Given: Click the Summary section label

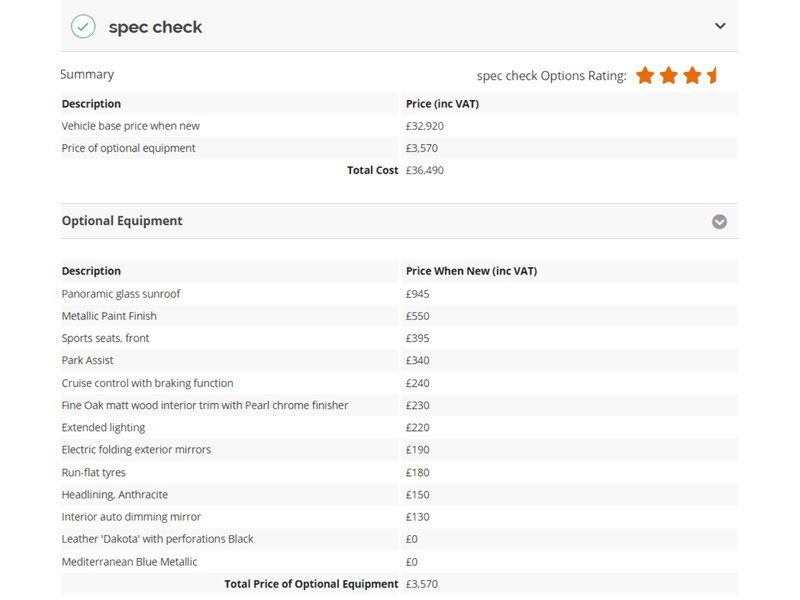Looking at the screenshot, I should pos(87,74).
